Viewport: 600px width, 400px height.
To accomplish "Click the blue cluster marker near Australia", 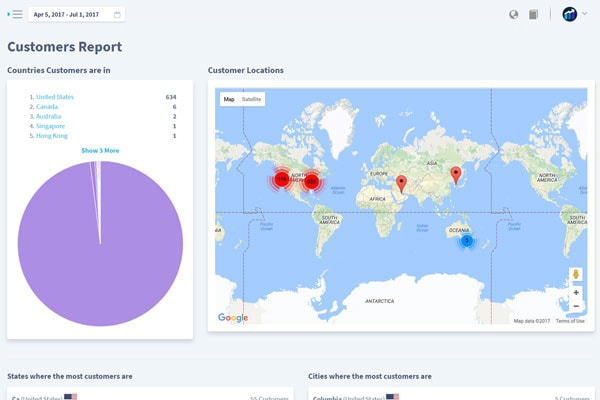I will 466,241.
